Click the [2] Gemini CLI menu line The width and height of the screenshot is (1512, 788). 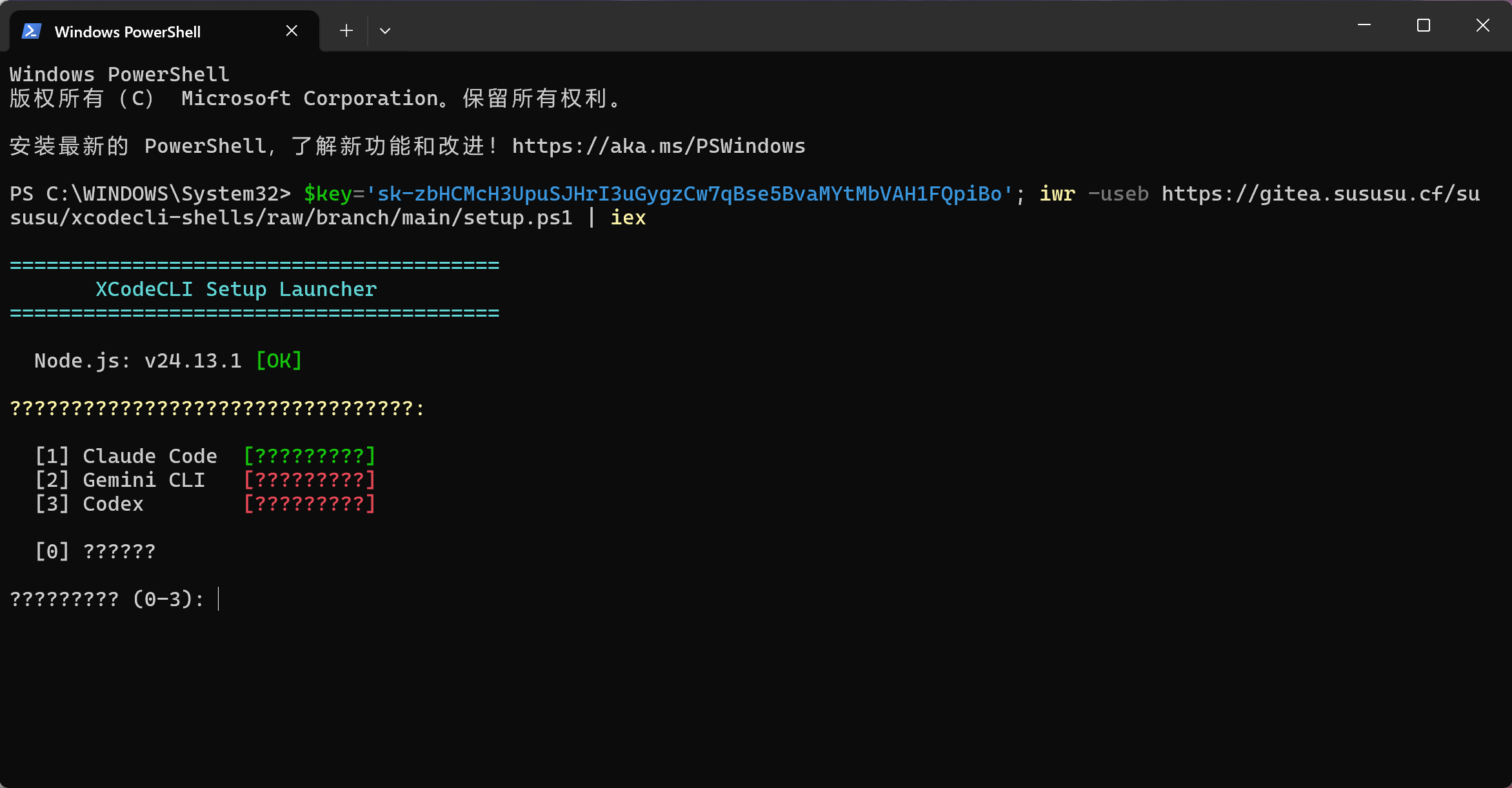[x=120, y=480]
